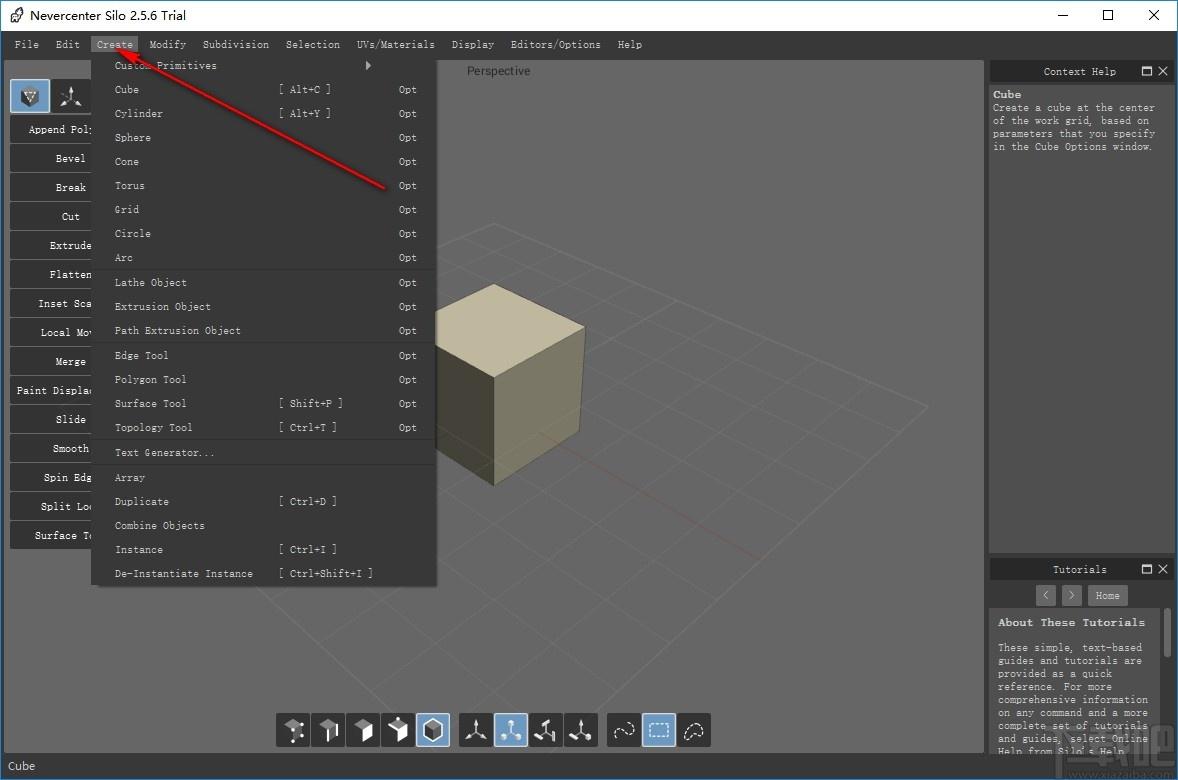Click the Extrude button in left panel
The width and height of the screenshot is (1178, 780).
pos(51,246)
